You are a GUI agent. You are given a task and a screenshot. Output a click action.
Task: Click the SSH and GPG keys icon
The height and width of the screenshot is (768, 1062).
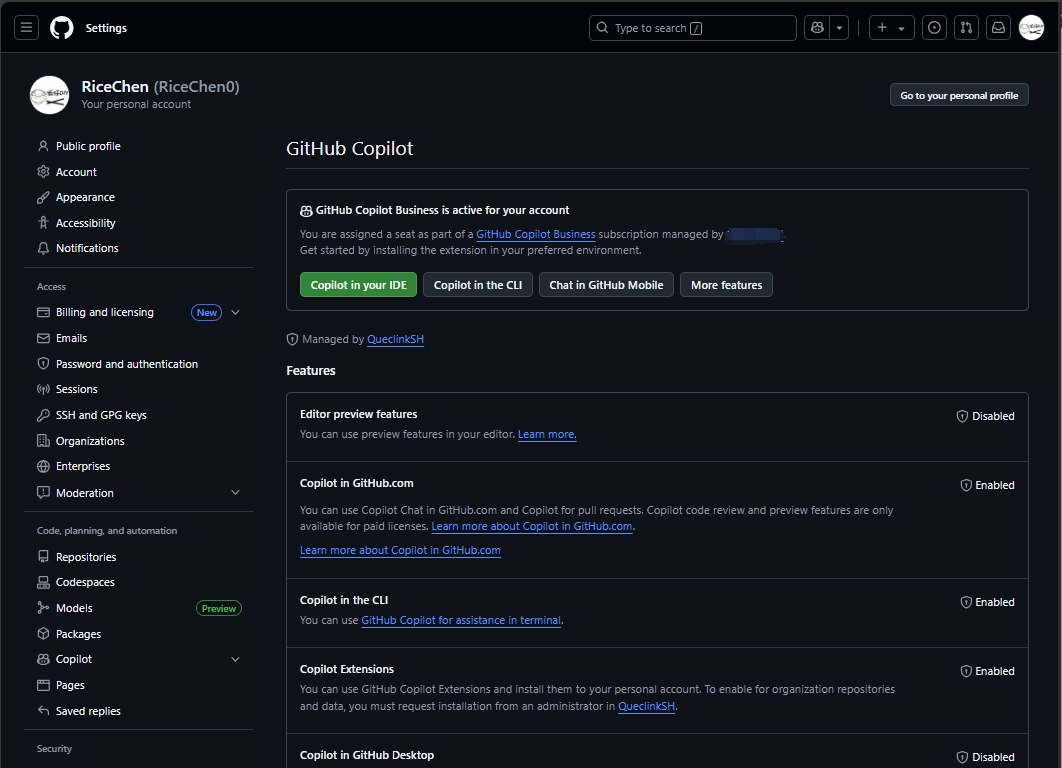43,415
